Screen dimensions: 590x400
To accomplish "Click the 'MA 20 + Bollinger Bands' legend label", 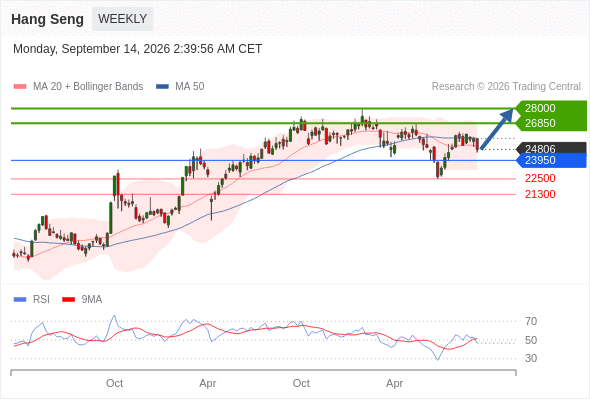I will pos(88,87).
